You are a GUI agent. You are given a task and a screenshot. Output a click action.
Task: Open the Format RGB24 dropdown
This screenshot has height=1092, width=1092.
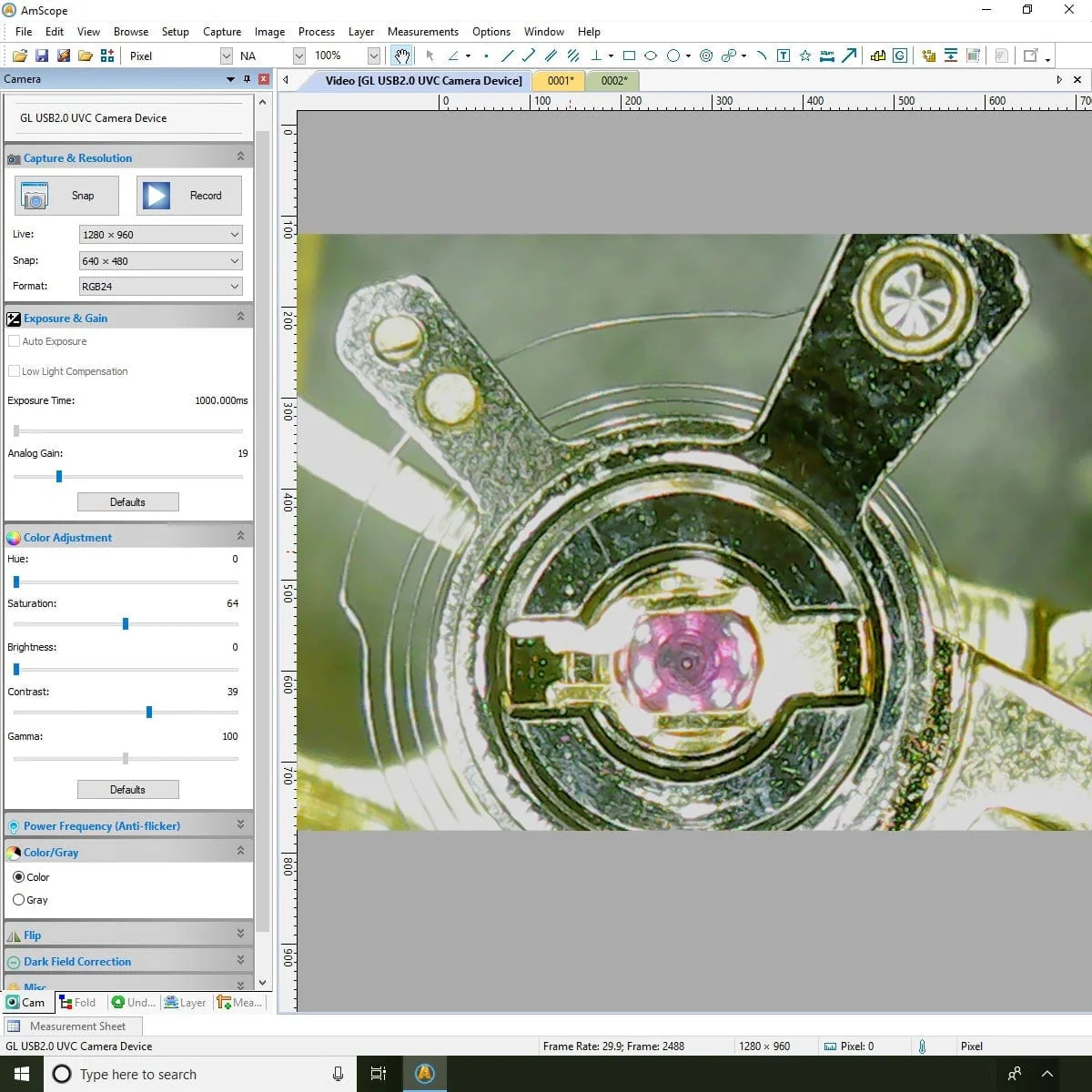(x=160, y=287)
